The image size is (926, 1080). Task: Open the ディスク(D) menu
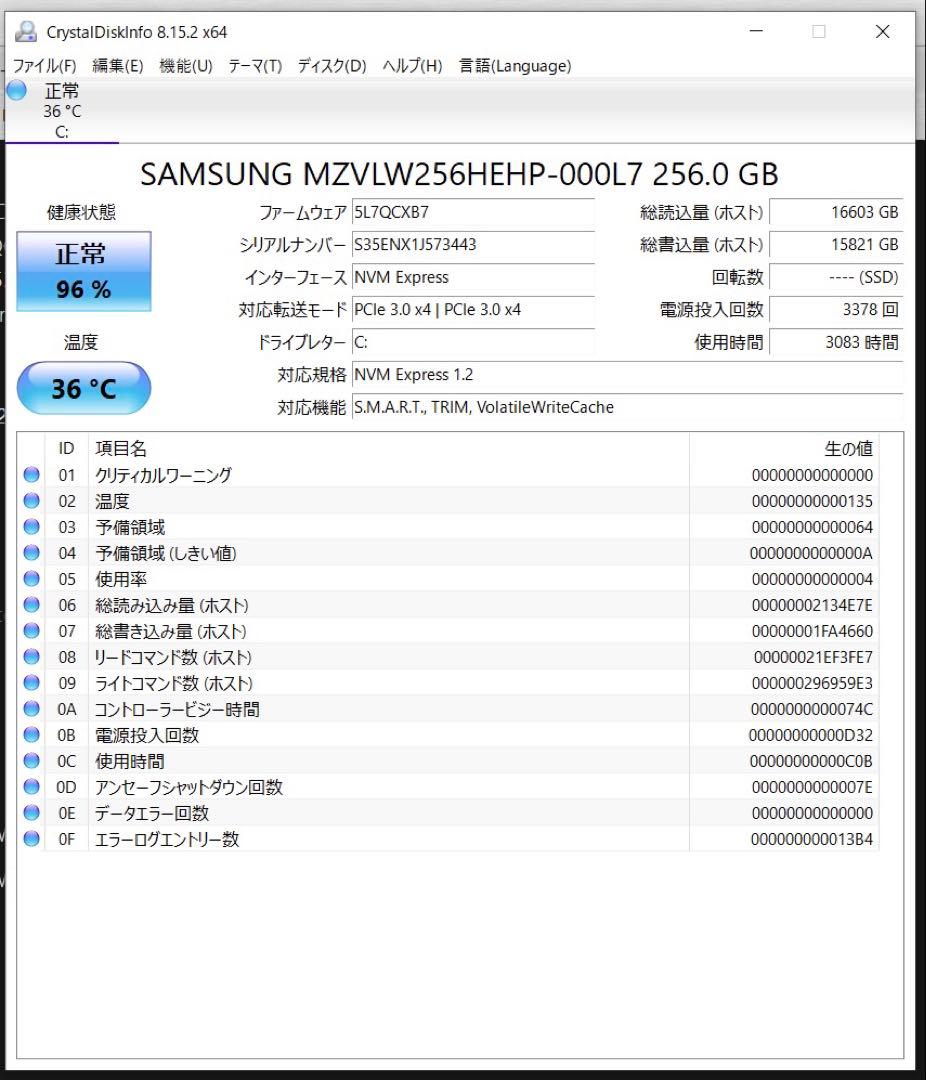[x=332, y=66]
